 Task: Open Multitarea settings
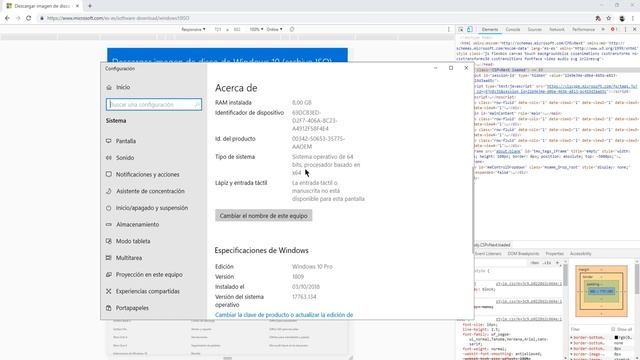pyautogui.click(x=129, y=258)
